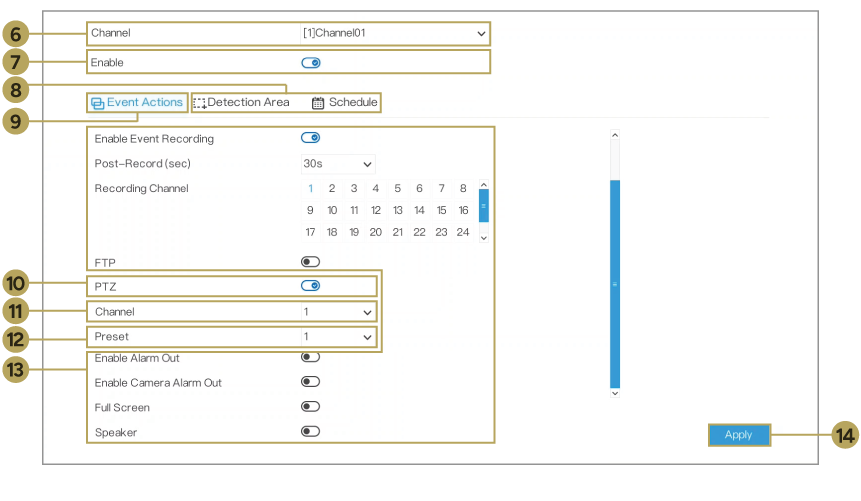861x501 pixels.
Task: Select recording channel 8
Action: pos(463,188)
